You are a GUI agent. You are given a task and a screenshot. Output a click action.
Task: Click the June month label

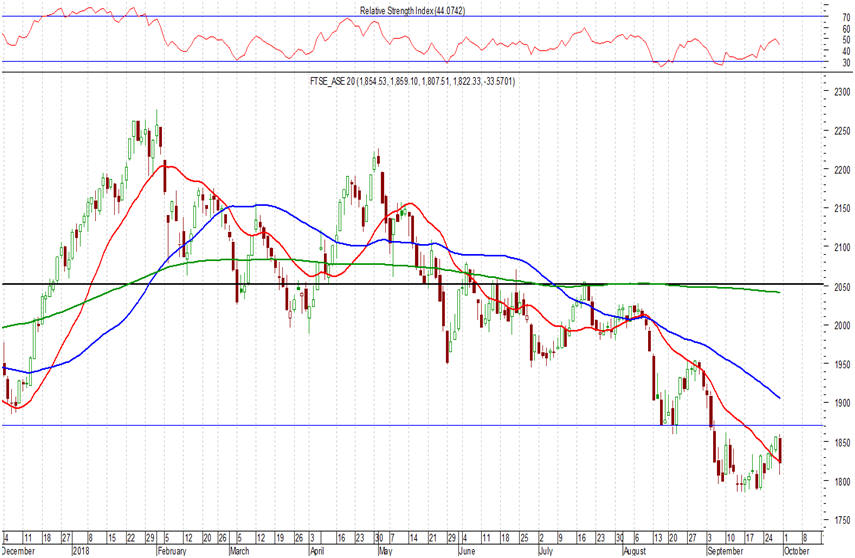click(467, 551)
